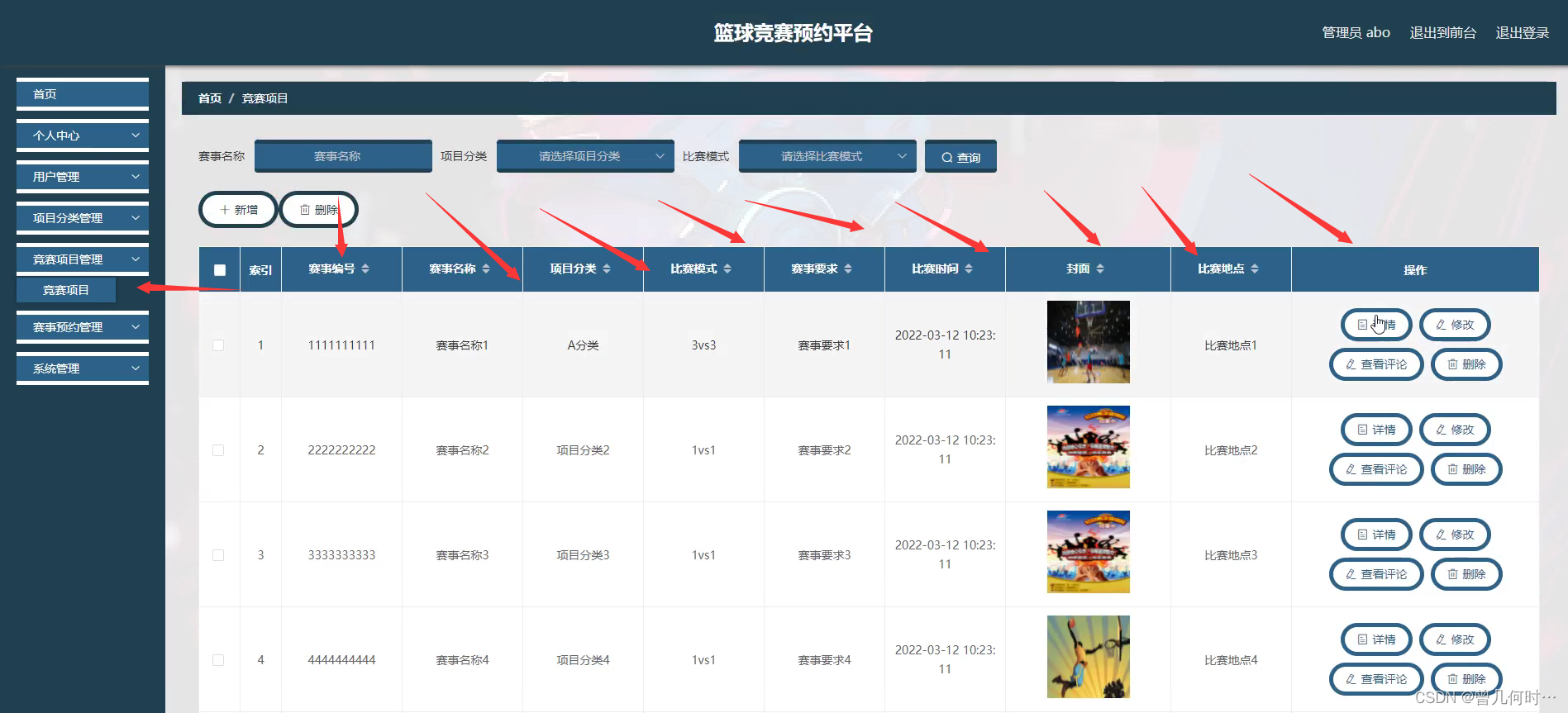Open 详情 for row 赛事名称2

[x=1376, y=430]
